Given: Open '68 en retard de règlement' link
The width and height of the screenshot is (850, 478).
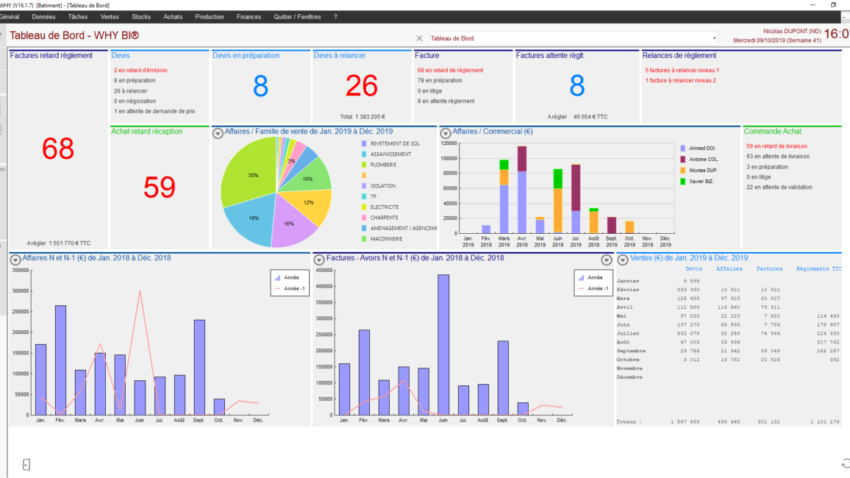Looking at the screenshot, I should (450, 70).
